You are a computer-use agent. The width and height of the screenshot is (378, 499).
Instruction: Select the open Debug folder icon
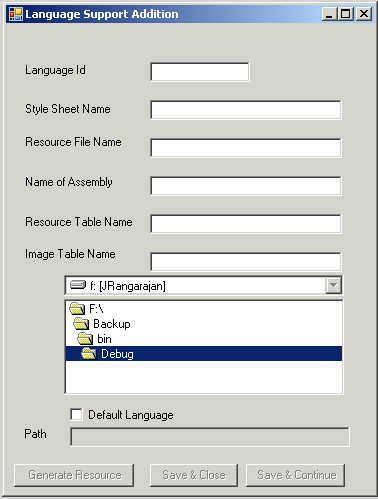pos(89,354)
